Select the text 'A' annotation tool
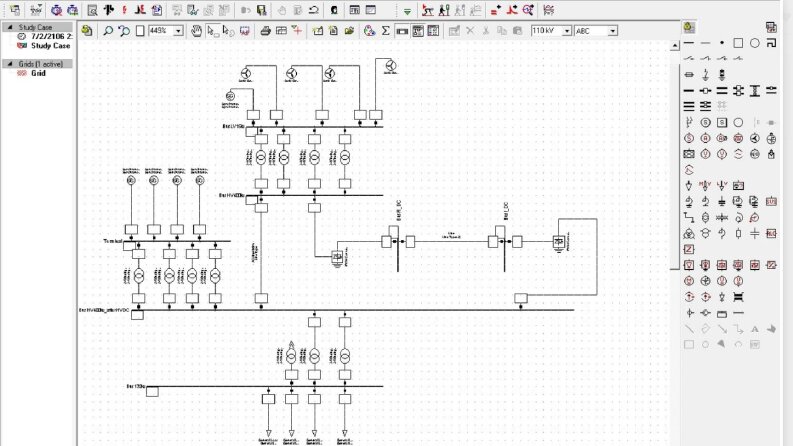 [x=755, y=329]
